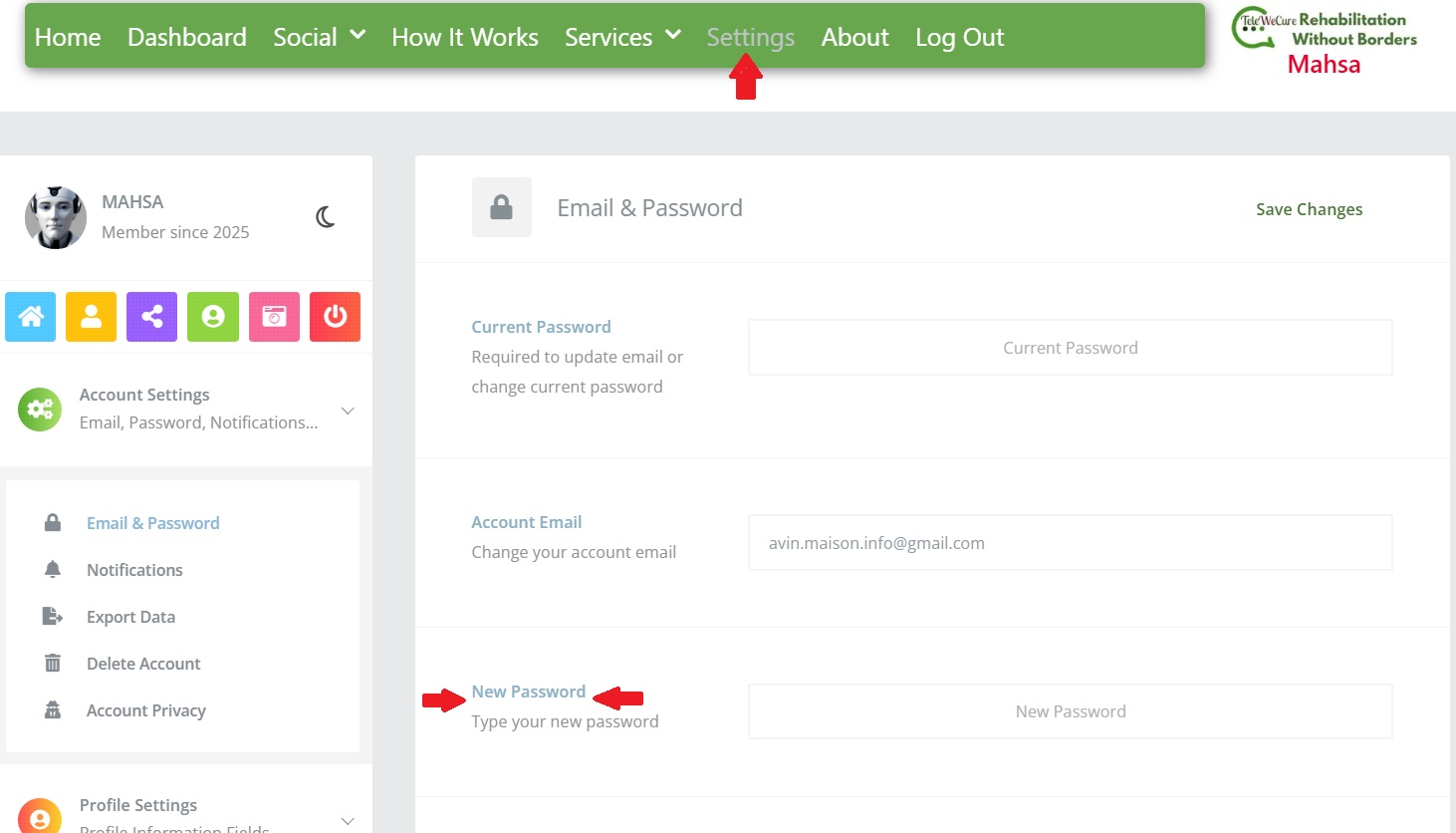Click the 'New Password' field label
This screenshot has width=1456, height=833.
tap(529, 692)
